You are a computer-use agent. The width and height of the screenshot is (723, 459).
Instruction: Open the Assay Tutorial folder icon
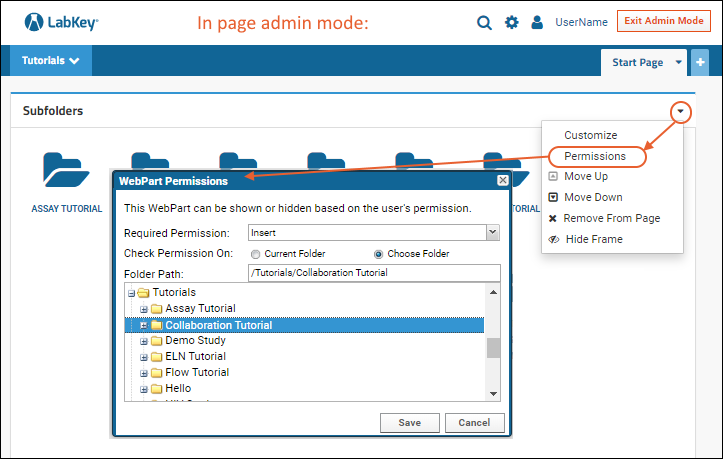coord(66,170)
